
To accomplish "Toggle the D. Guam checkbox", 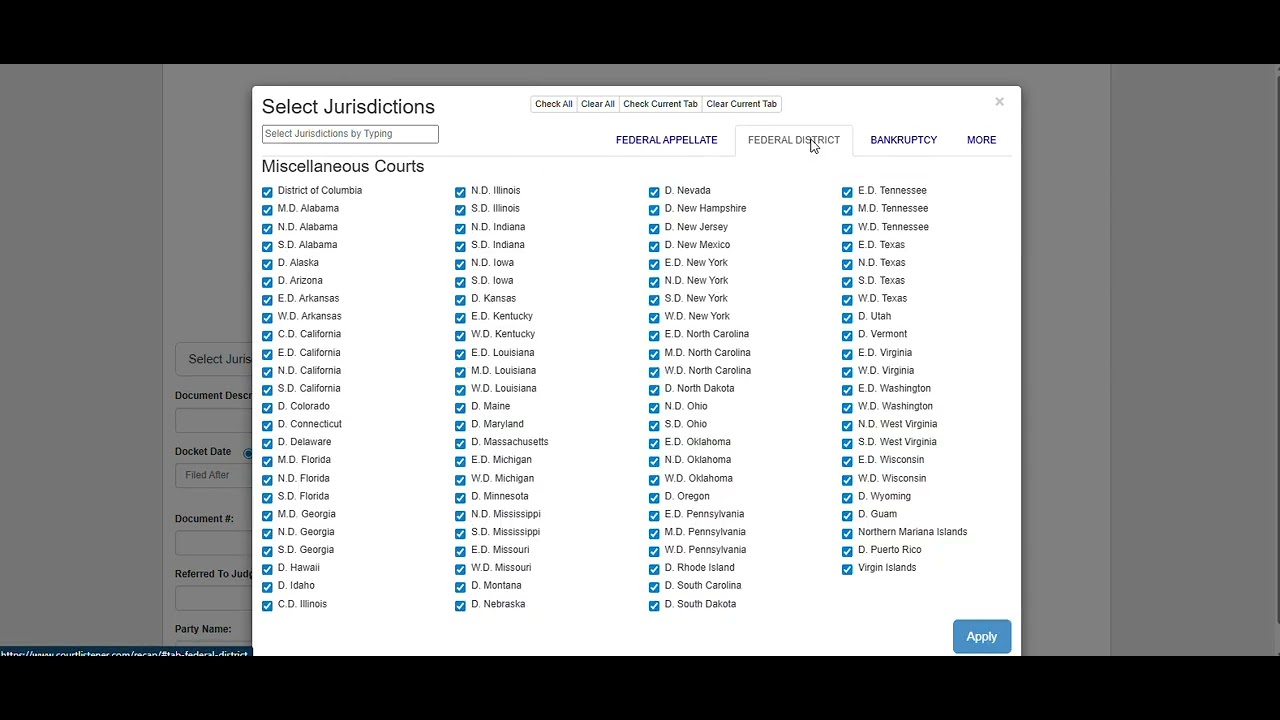I will point(847,515).
